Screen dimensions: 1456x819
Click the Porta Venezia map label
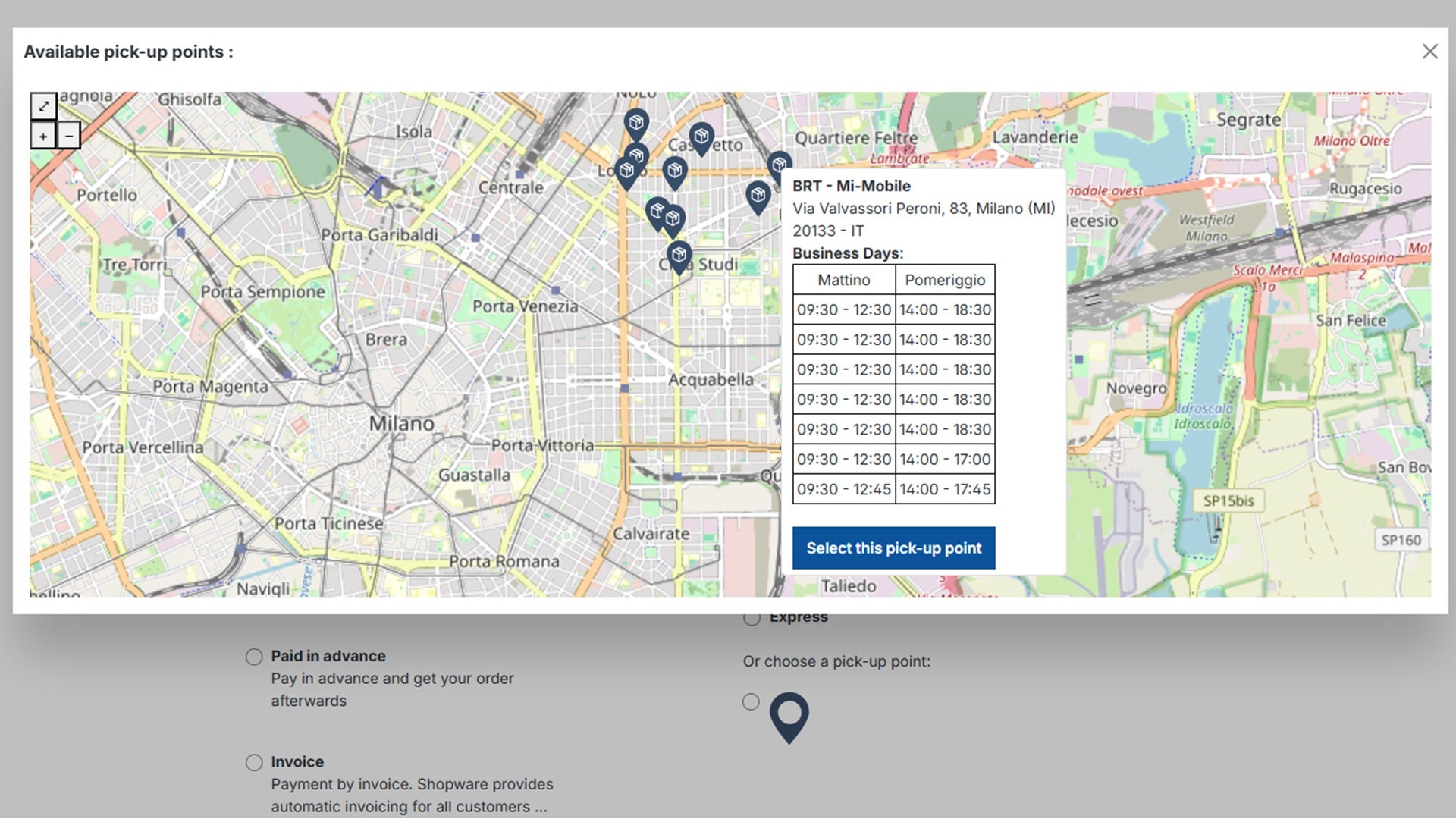coord(525,306)
